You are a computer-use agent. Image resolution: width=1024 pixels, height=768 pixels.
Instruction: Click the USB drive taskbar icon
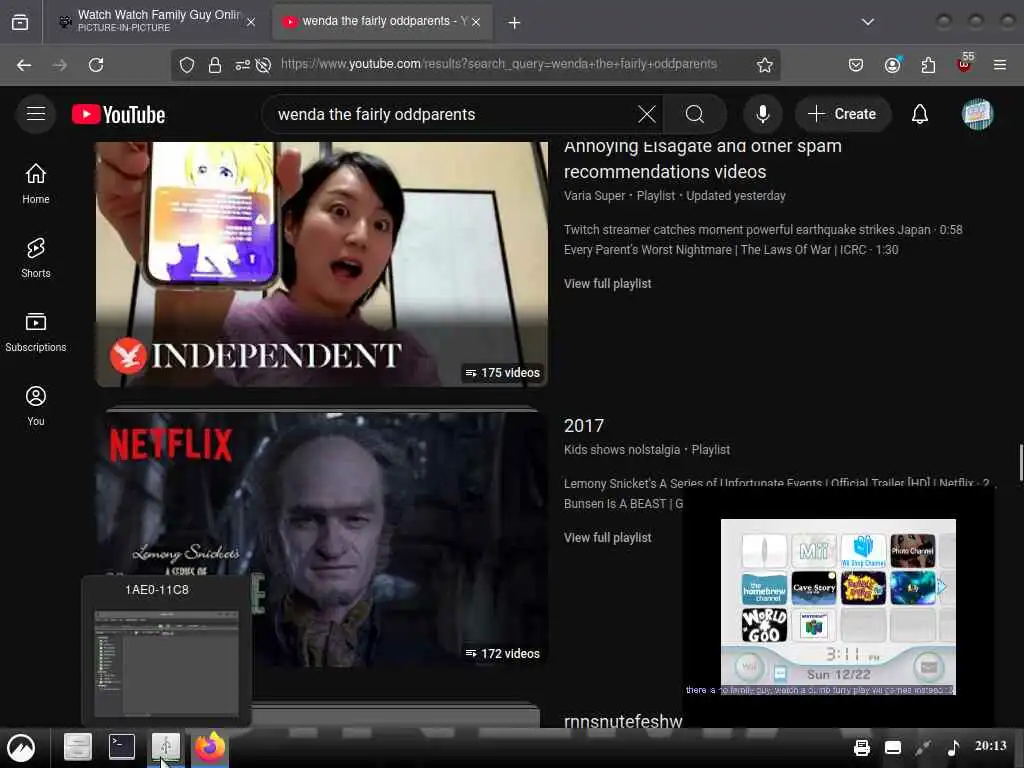pos(166,747)
